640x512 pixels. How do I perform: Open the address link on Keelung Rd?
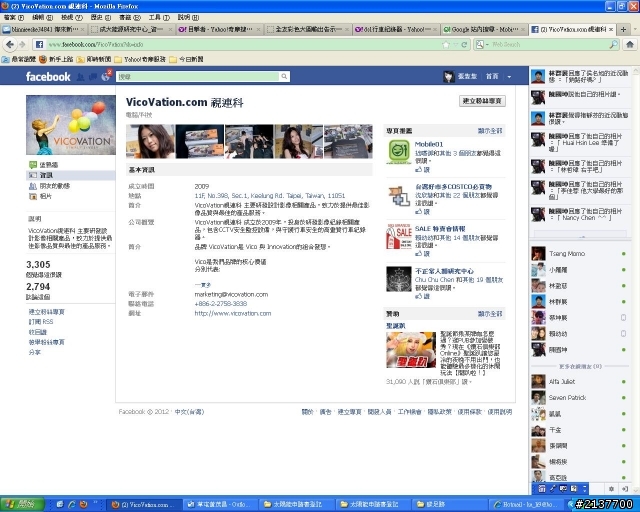[x=269, y=196]
